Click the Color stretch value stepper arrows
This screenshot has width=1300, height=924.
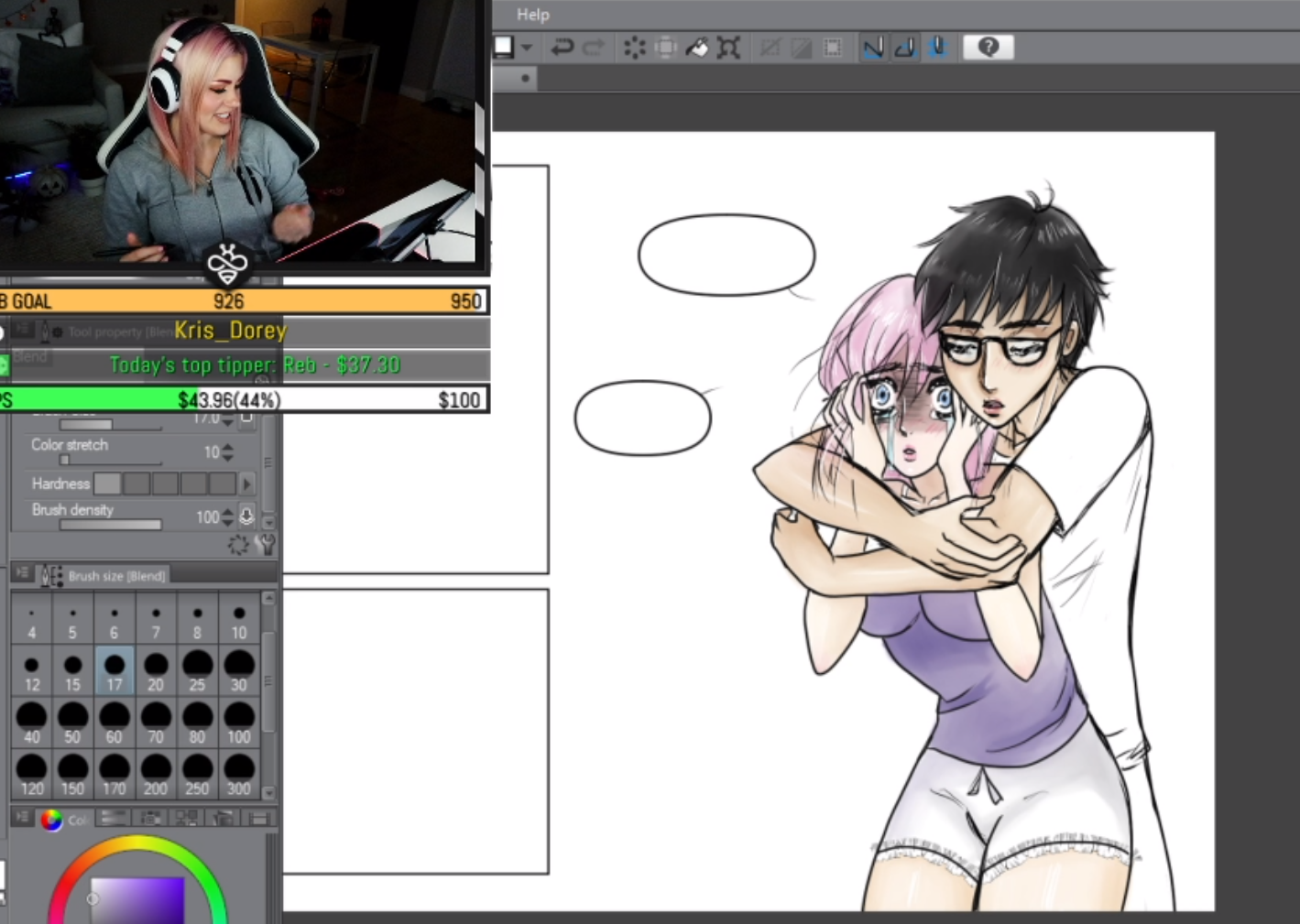[228, 451]
